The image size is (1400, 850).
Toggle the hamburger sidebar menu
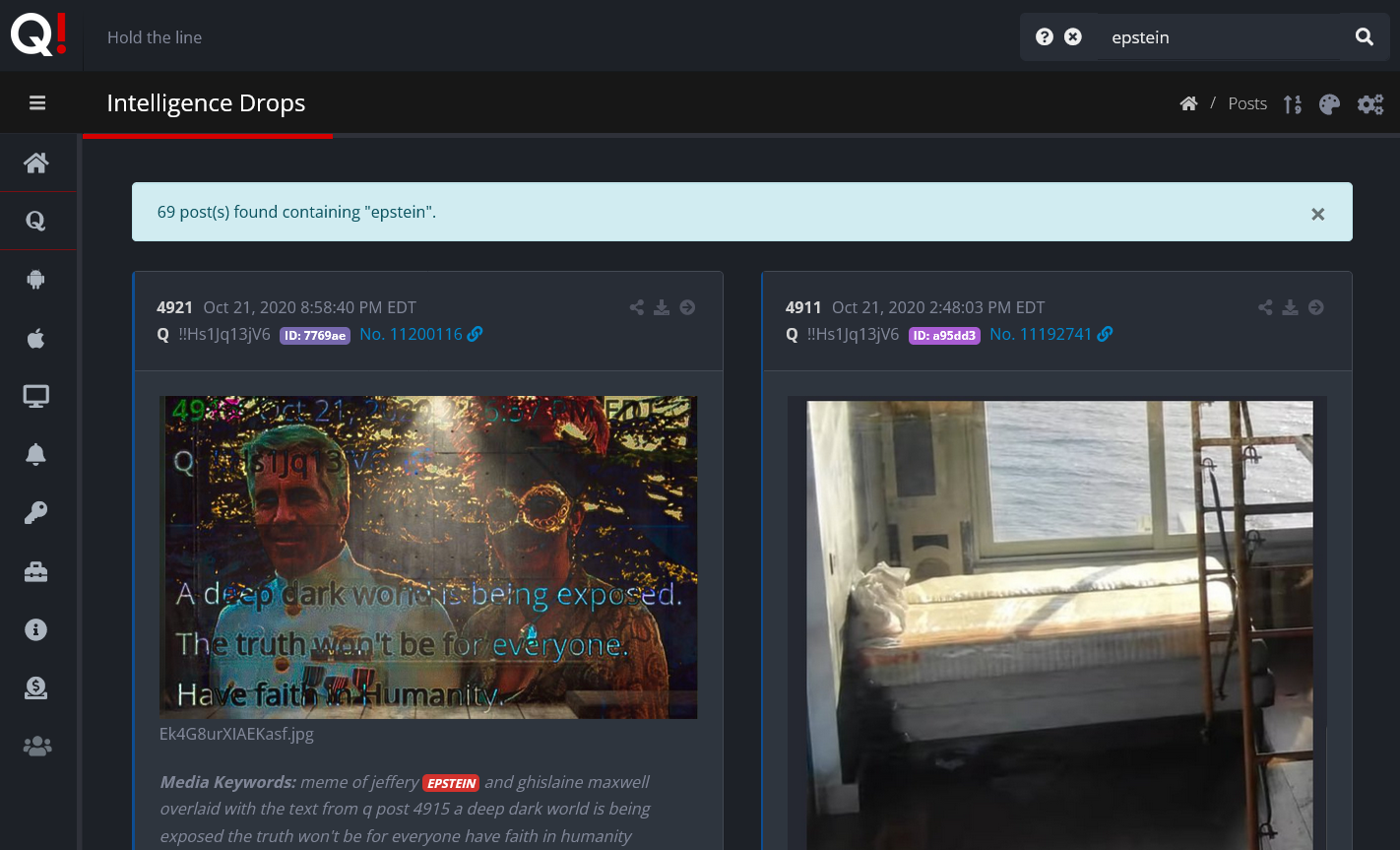click(37, 102)
